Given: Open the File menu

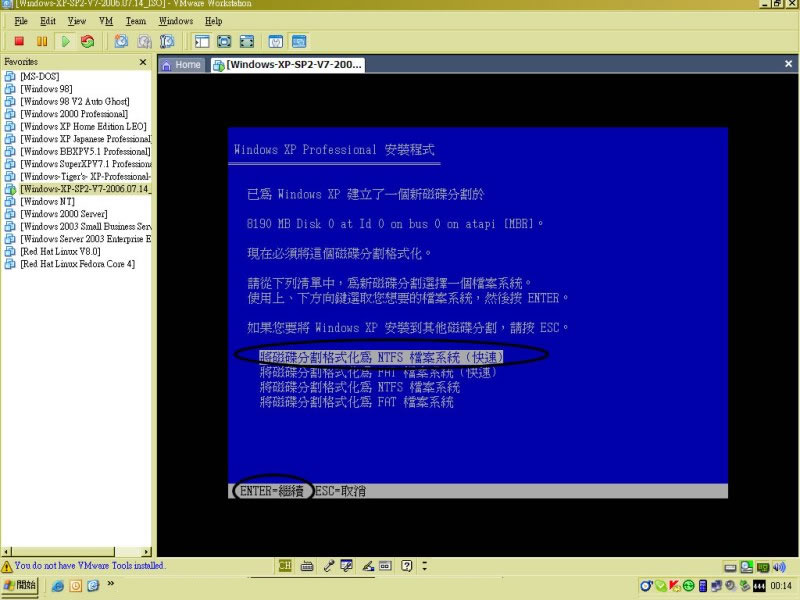Looking at the screenshot, I should pyautogui.click(x=21, y=21).
